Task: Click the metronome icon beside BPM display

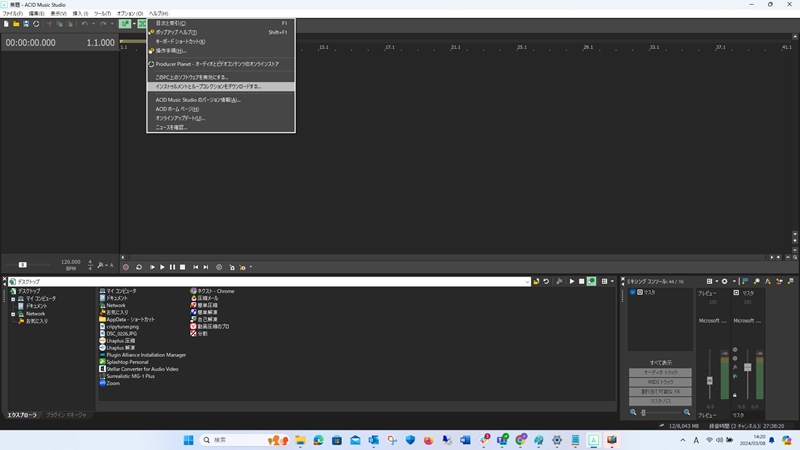Action: (x=101, y=265)
